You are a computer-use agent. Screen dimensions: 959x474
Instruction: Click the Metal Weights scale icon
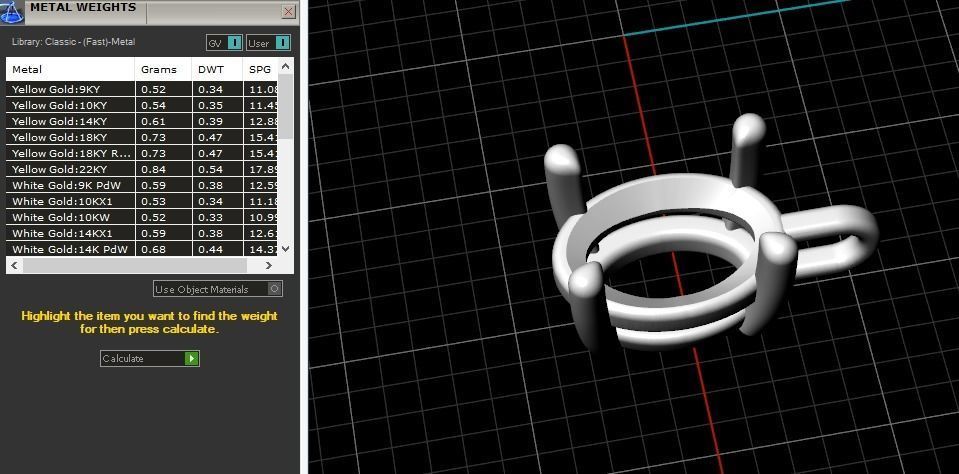[x=11, y=12]
